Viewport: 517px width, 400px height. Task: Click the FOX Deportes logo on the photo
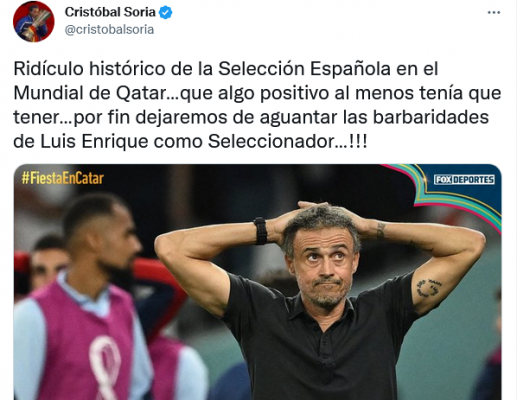tap(464, 180)
